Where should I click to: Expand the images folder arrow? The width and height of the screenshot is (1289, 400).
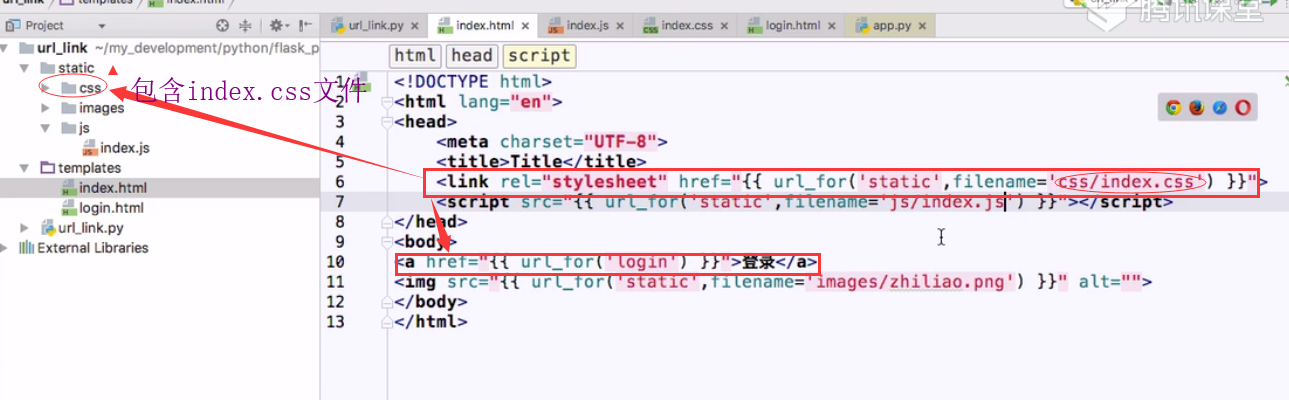(x=45, y=108)
